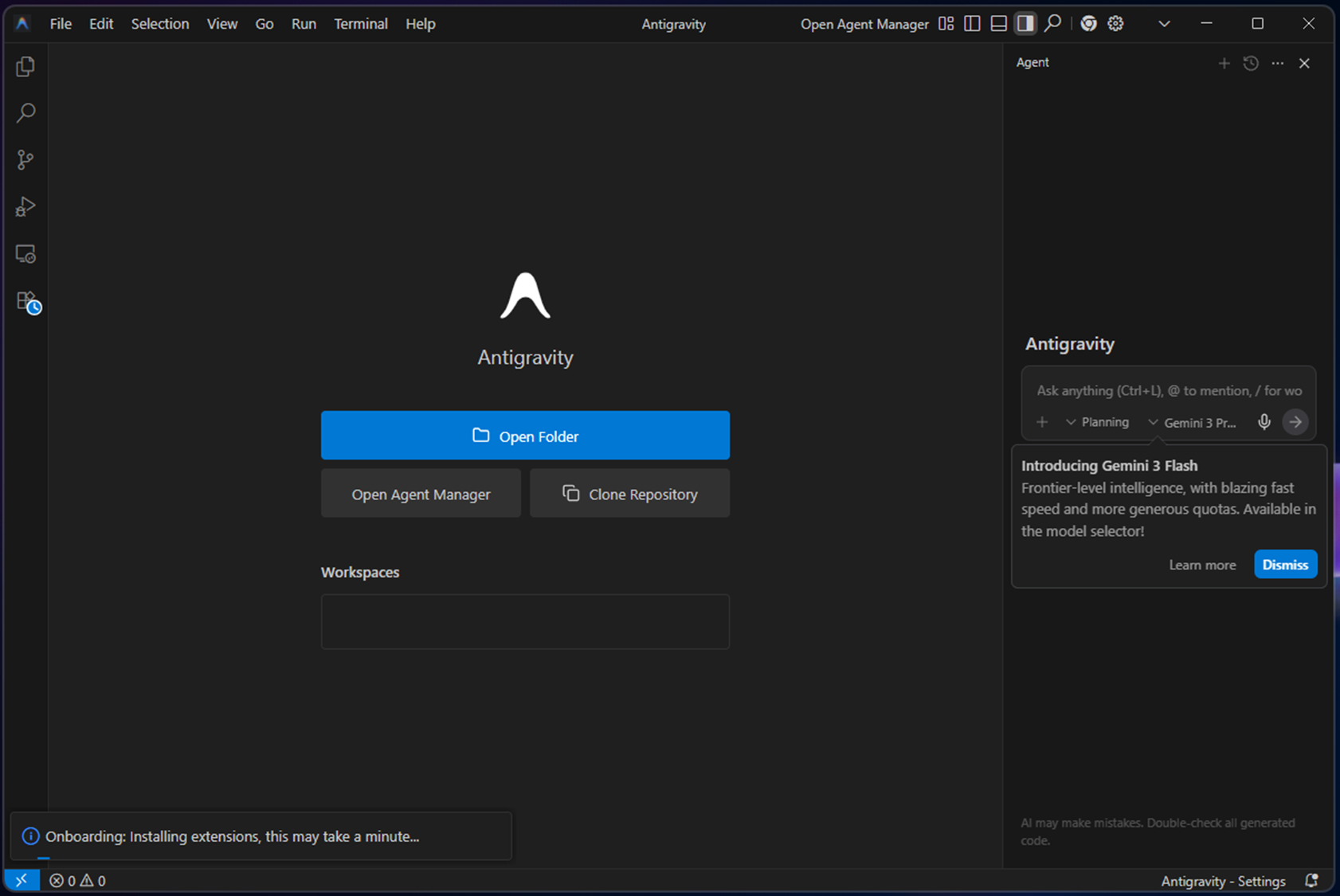Close the Agent panel
This screenshot has height=896, width=1340.
coord(1304,63)
